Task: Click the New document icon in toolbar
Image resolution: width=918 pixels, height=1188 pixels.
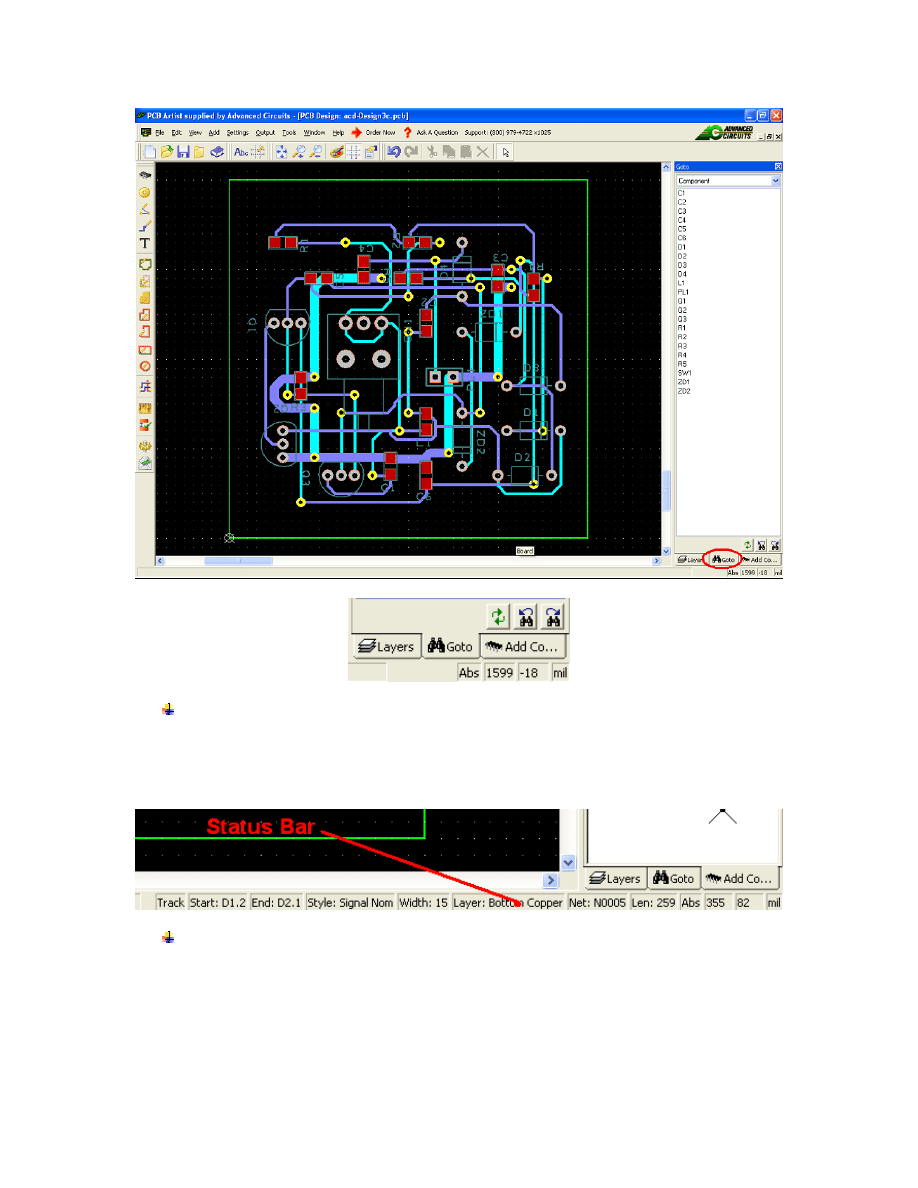Action: tap(149, 152)
